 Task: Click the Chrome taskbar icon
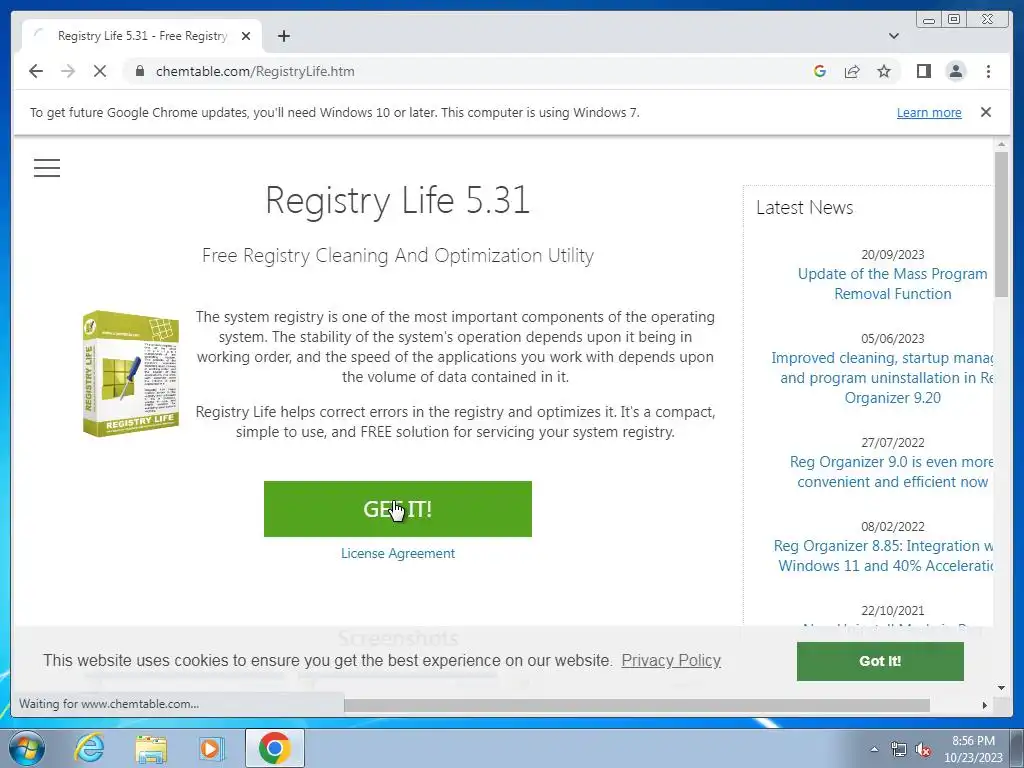[274, 748]
